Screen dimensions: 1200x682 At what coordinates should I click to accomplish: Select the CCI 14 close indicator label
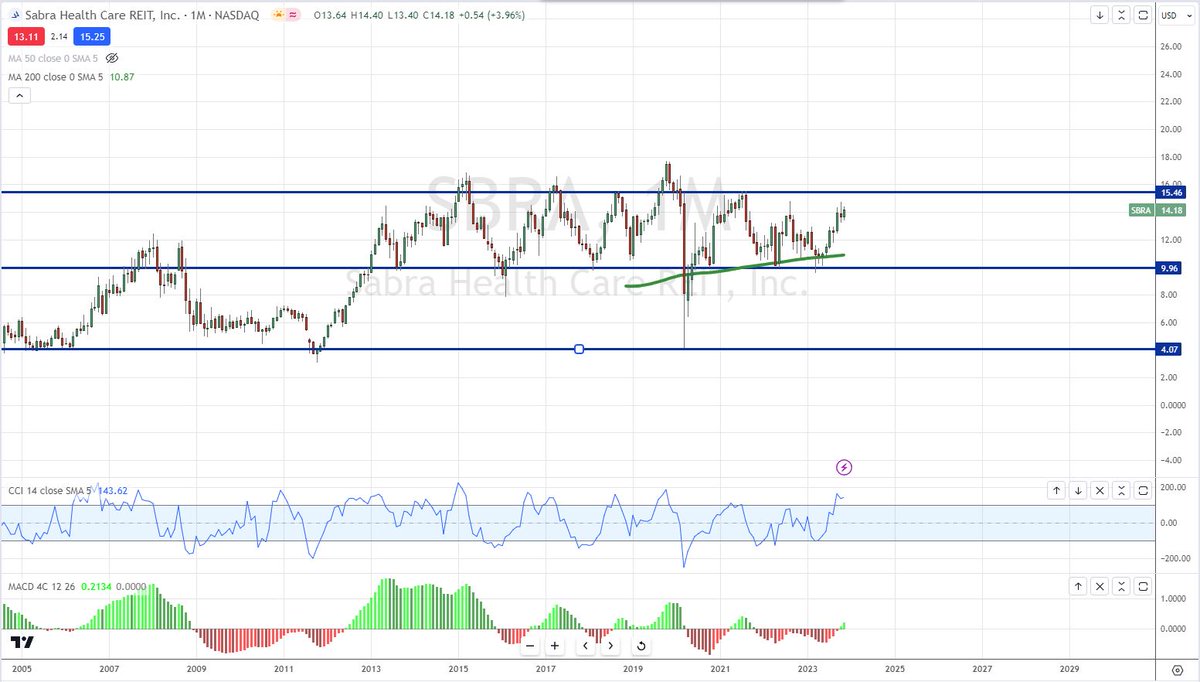[x=49, y=491]
